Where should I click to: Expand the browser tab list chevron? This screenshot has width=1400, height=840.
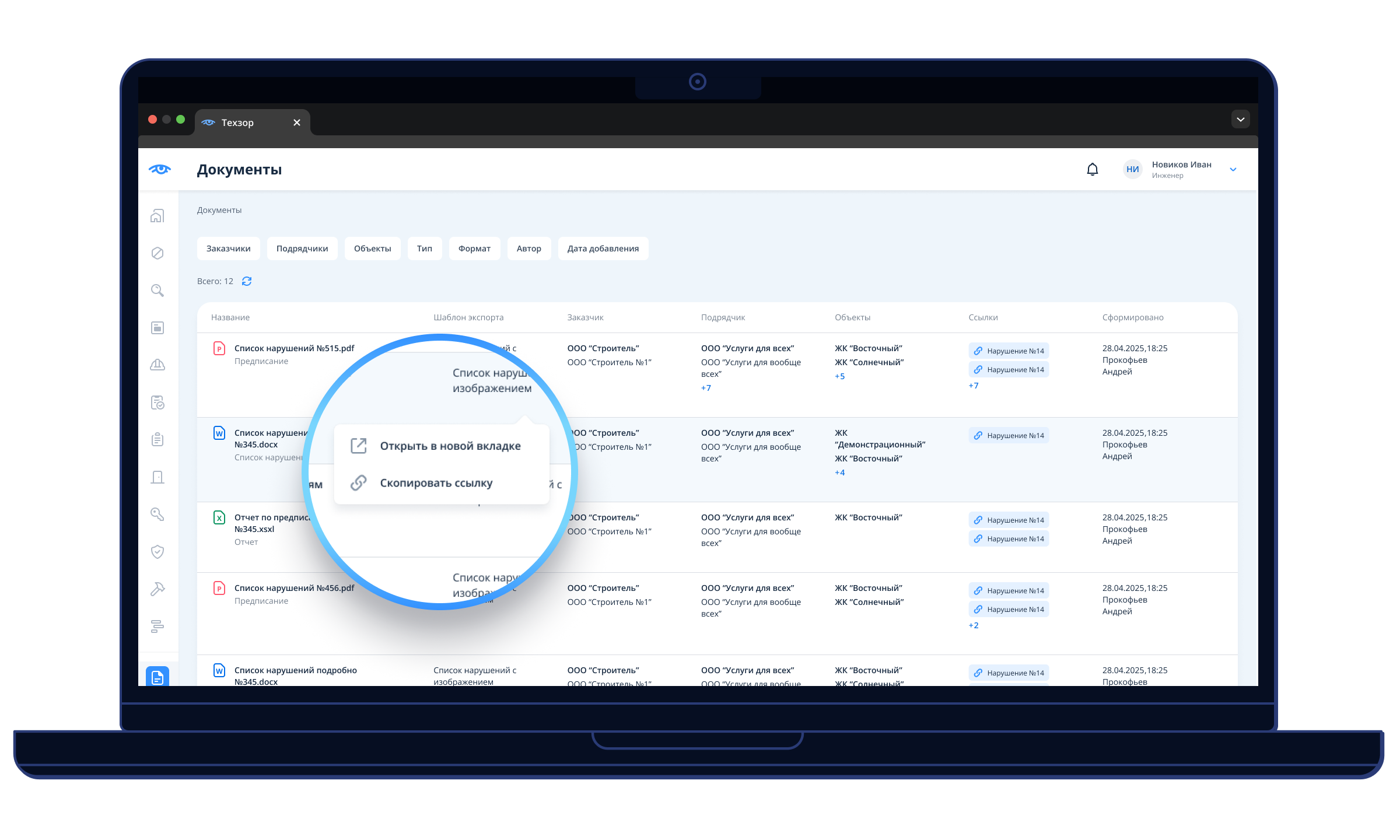[1241, 120]
